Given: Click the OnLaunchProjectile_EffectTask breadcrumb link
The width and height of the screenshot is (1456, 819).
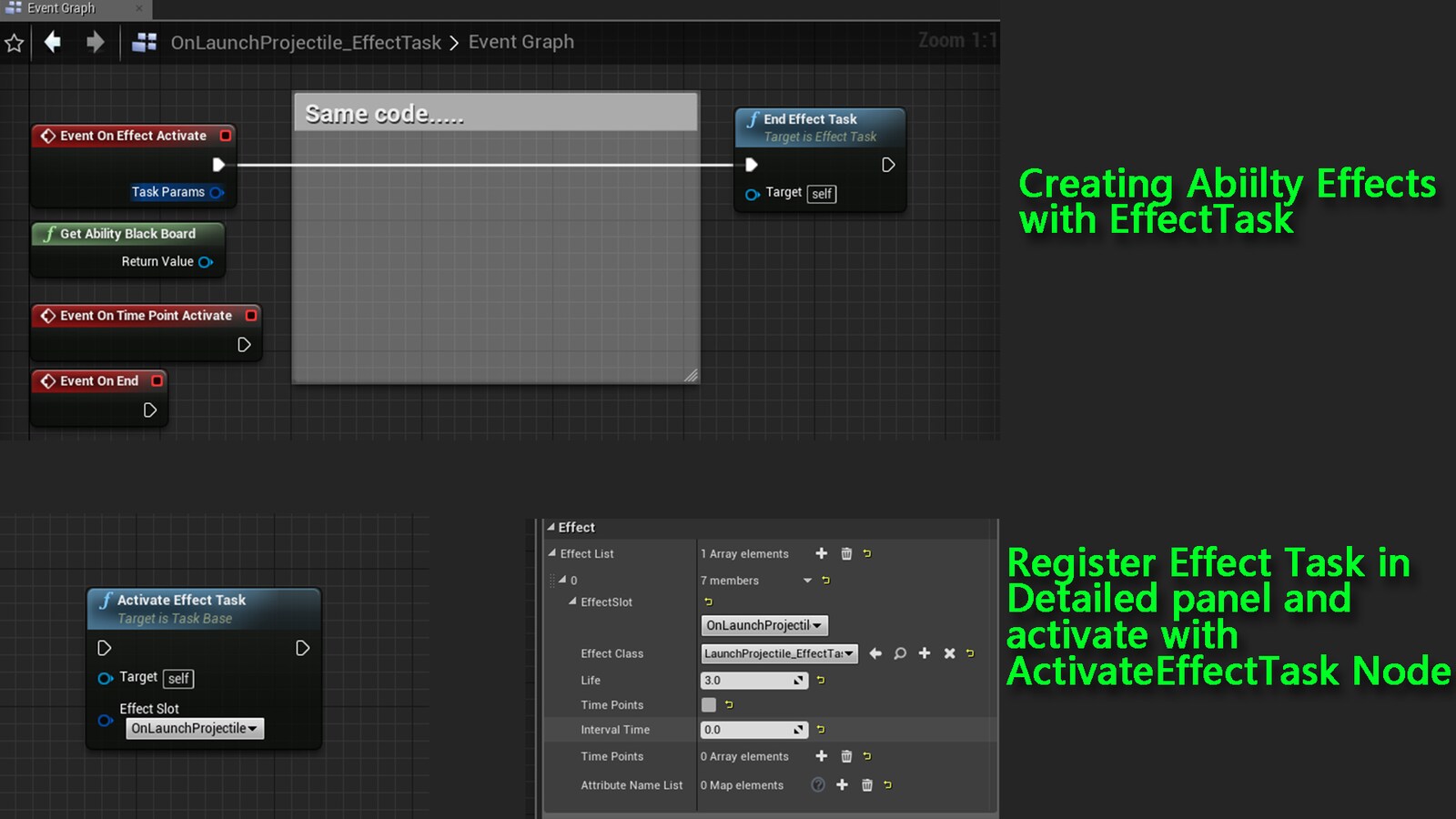Looking at the screenshot, I should click(x=307, y=42).
